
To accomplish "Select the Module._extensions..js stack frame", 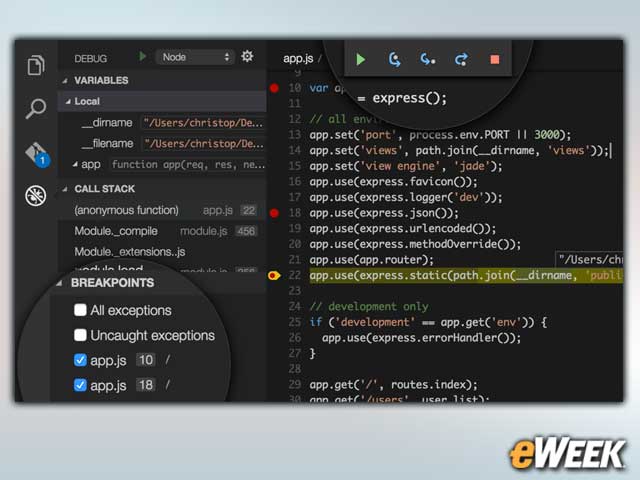I will coord(162,251).
